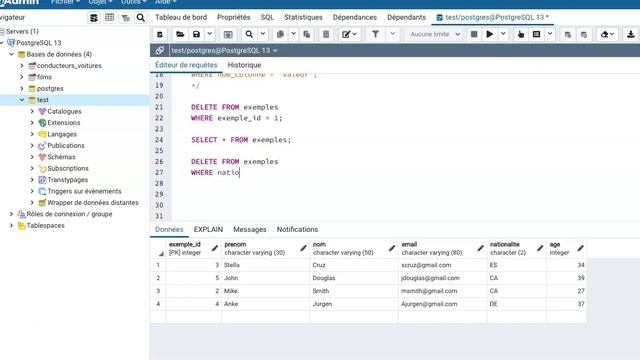Click the Explain Analyze icon
The width and height of the screenshot is (640, 360).
click(x=537, y=34)
